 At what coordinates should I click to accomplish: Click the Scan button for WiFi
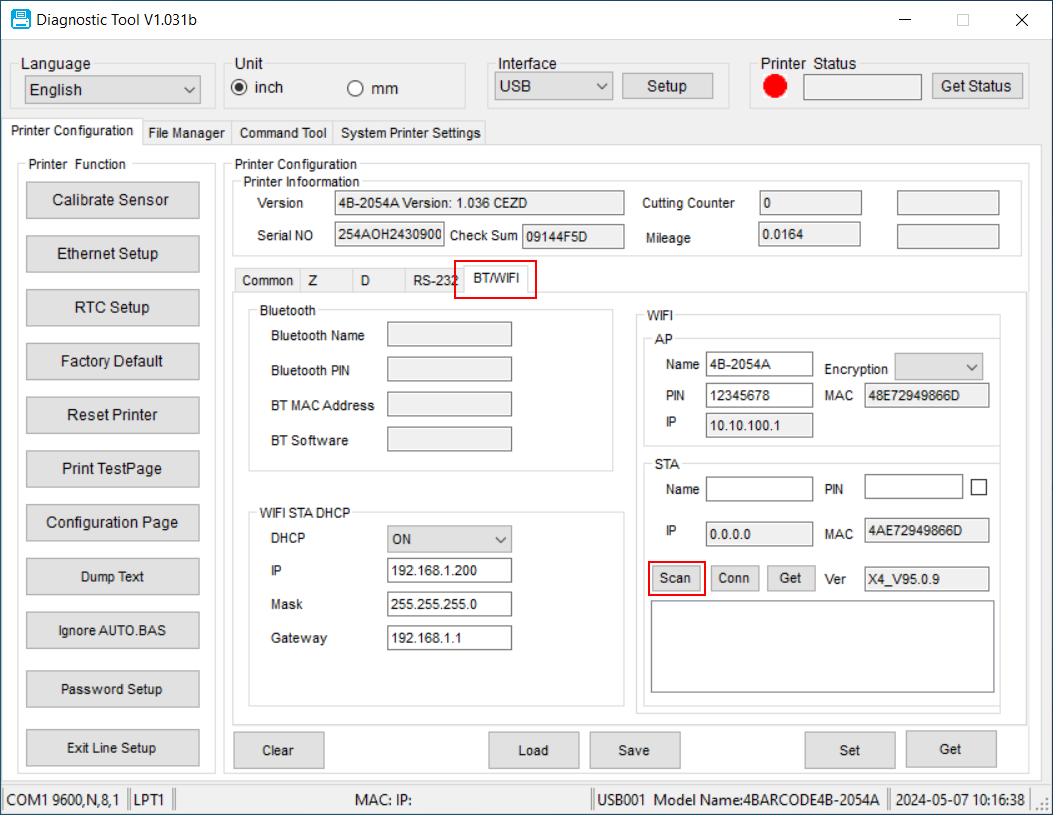[676, 578]
